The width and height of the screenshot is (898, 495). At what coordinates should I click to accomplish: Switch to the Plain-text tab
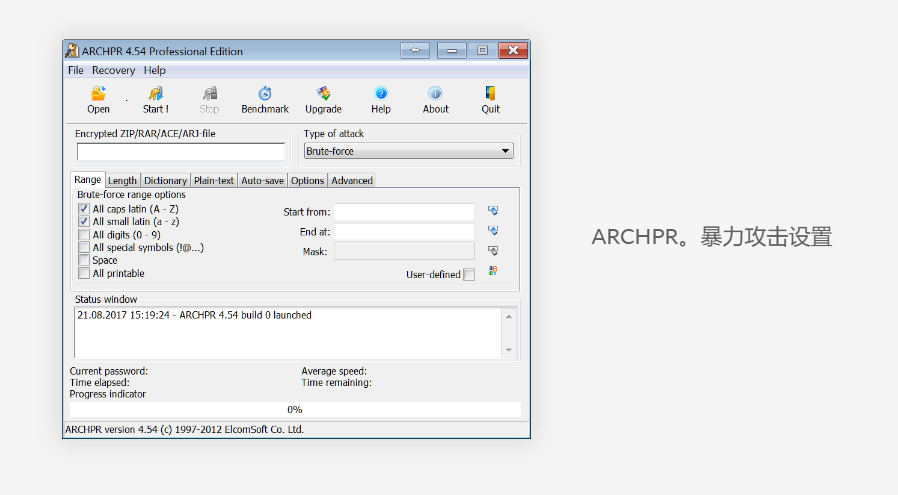pos(214,180)
